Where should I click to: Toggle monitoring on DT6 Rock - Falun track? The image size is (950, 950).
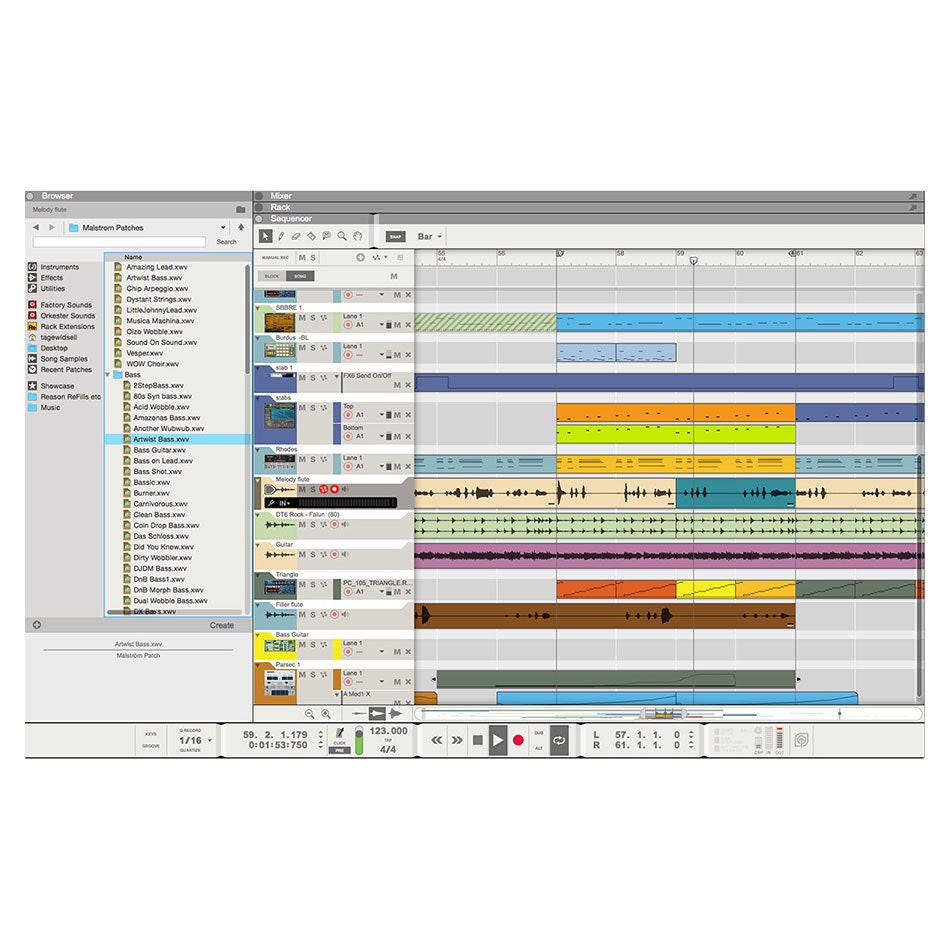coord(345,525)
